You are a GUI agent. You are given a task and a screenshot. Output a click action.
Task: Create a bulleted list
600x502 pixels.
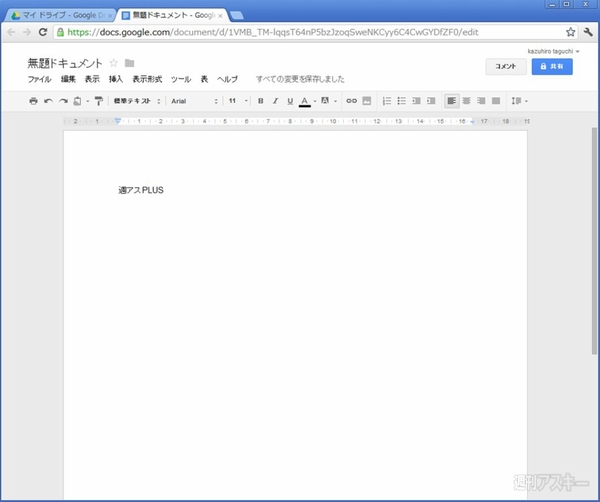click(402, 101)
